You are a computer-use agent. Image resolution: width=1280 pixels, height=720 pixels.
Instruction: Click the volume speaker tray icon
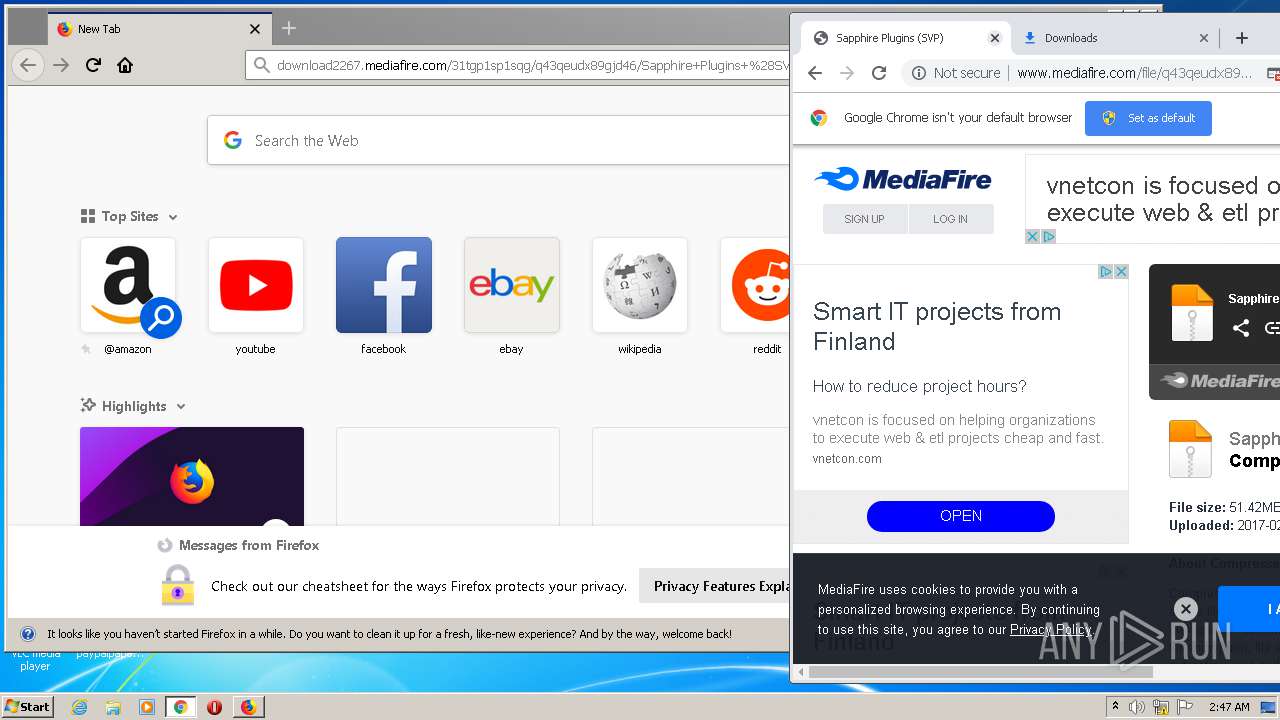[1137, 707]
